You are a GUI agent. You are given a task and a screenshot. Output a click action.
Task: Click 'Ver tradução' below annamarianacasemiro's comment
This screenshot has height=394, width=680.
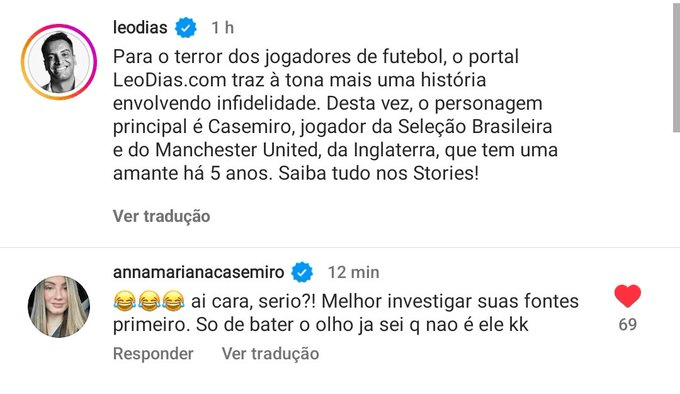click(271, 354)
